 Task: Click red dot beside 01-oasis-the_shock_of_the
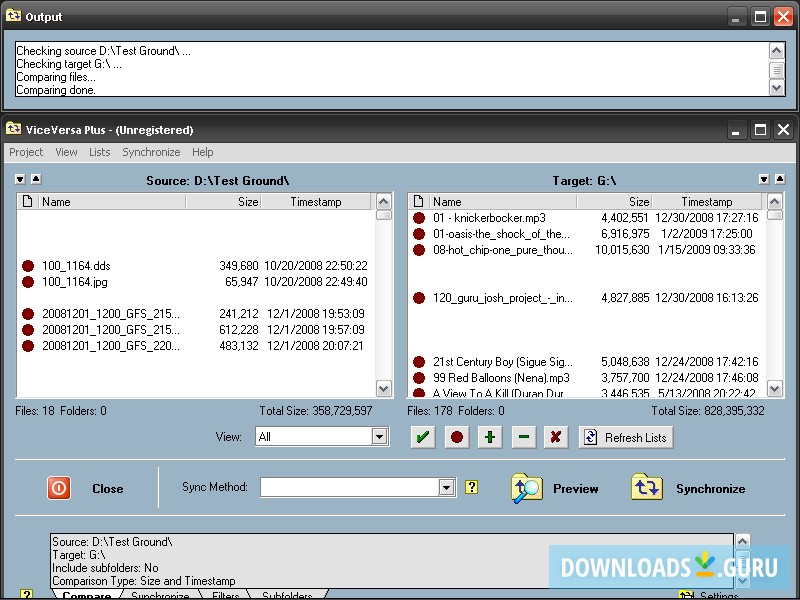(419, 234)
